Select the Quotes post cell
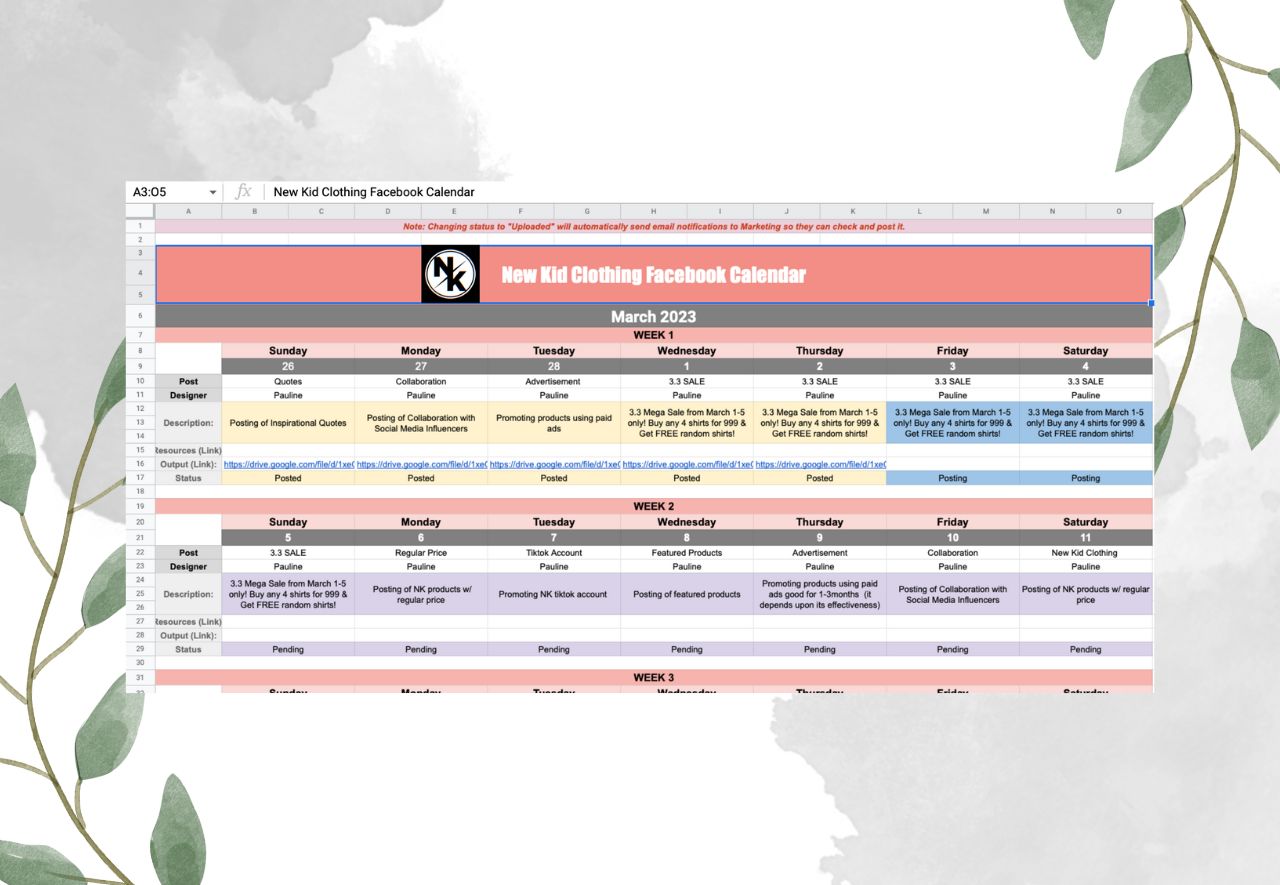 click(288, 381)
